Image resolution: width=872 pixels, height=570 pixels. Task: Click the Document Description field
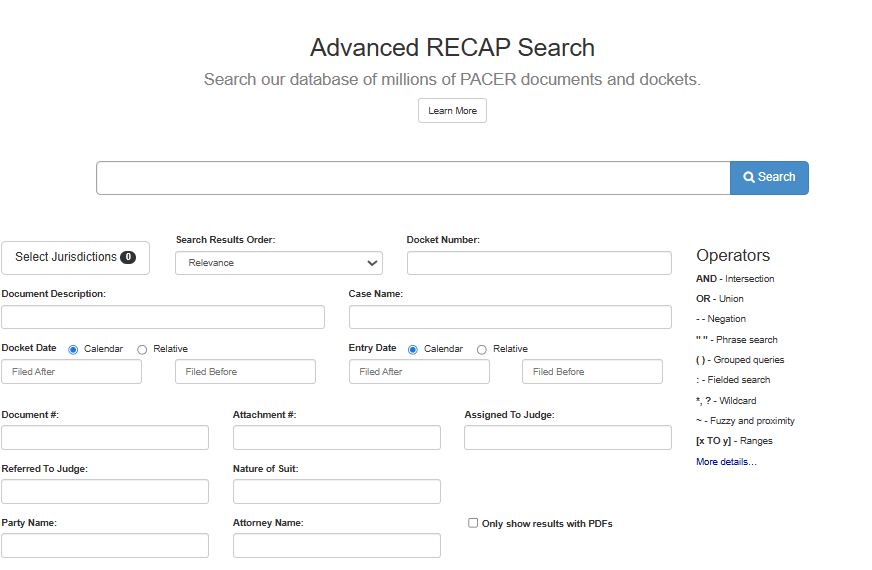click(x=163, y=317)
